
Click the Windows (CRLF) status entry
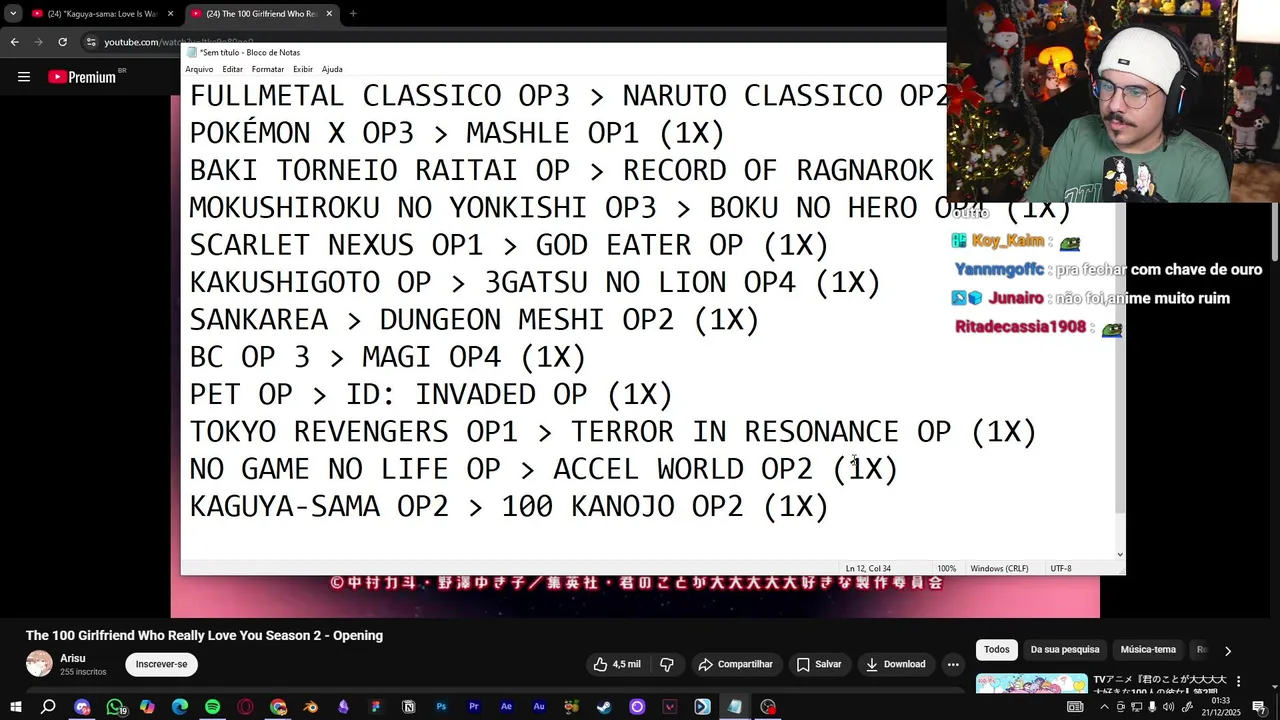click(x=999, y=568)
